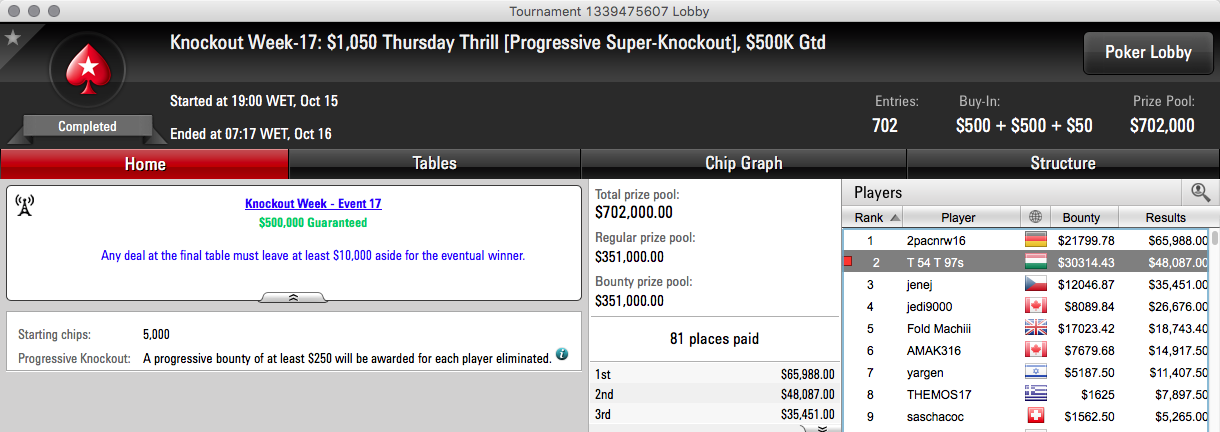Open Knockout Week - Event 17 link

tap(313, 203)
